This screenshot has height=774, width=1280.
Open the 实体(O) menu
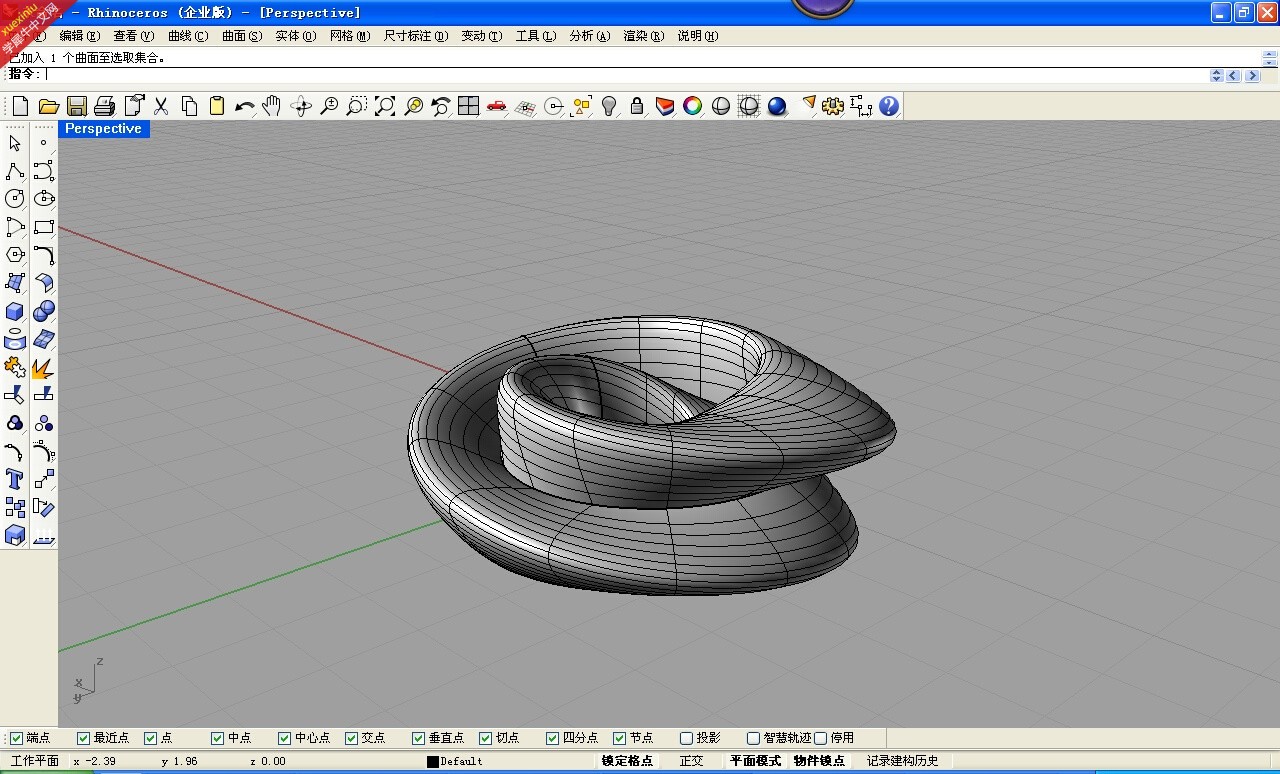coord(296,36)
